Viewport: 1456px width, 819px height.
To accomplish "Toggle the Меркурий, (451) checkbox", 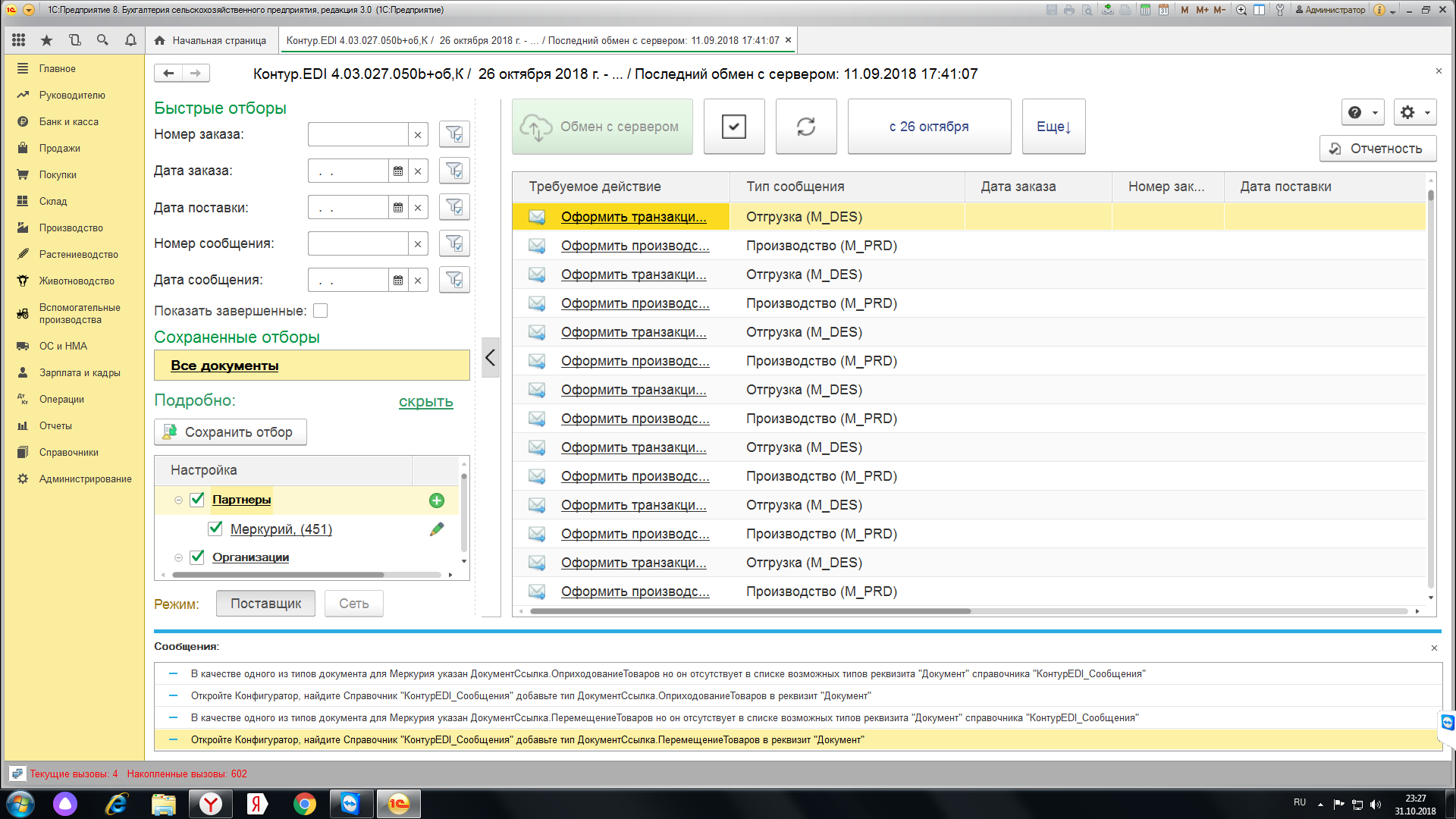I will coord(215,529).
